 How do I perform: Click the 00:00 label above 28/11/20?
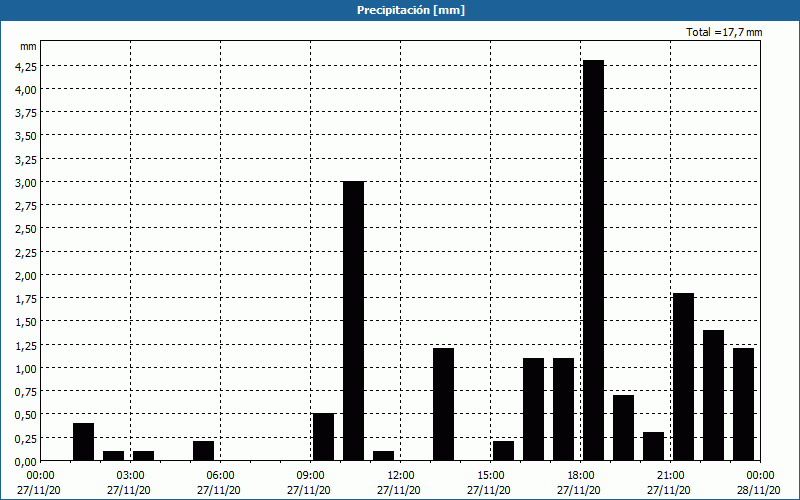(760, 476)
